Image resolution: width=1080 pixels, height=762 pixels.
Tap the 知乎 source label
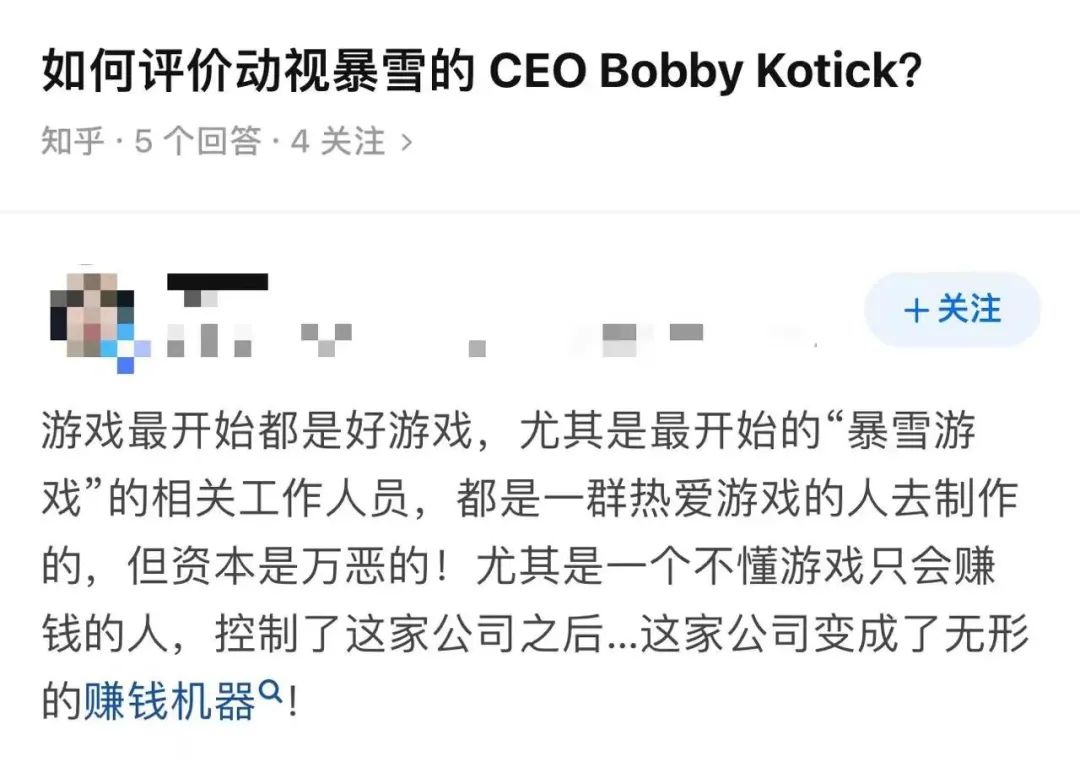pos(73,142)
